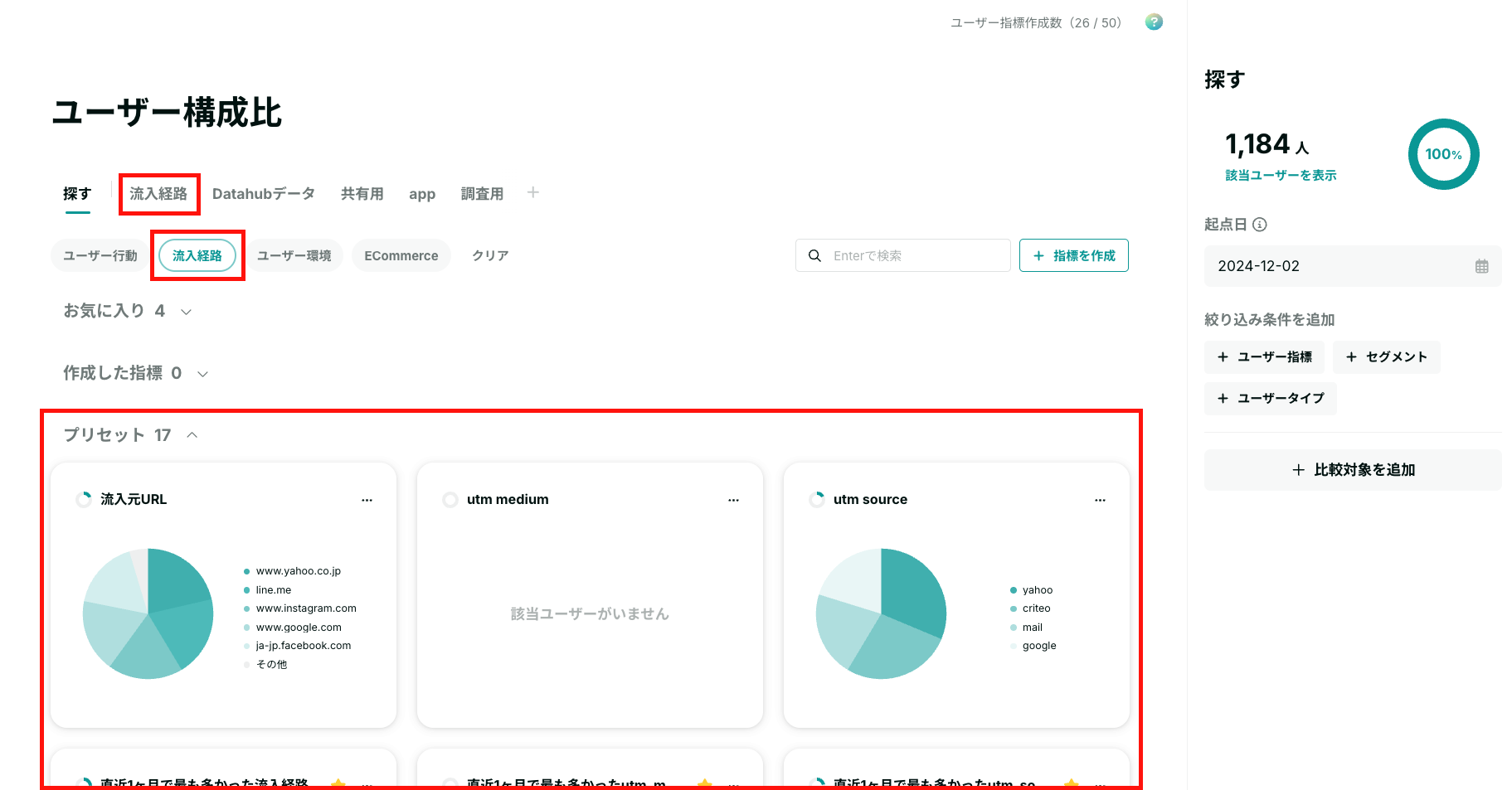
Task: Toggle the ECommerce filter chip
Action: tap(401, 255)
